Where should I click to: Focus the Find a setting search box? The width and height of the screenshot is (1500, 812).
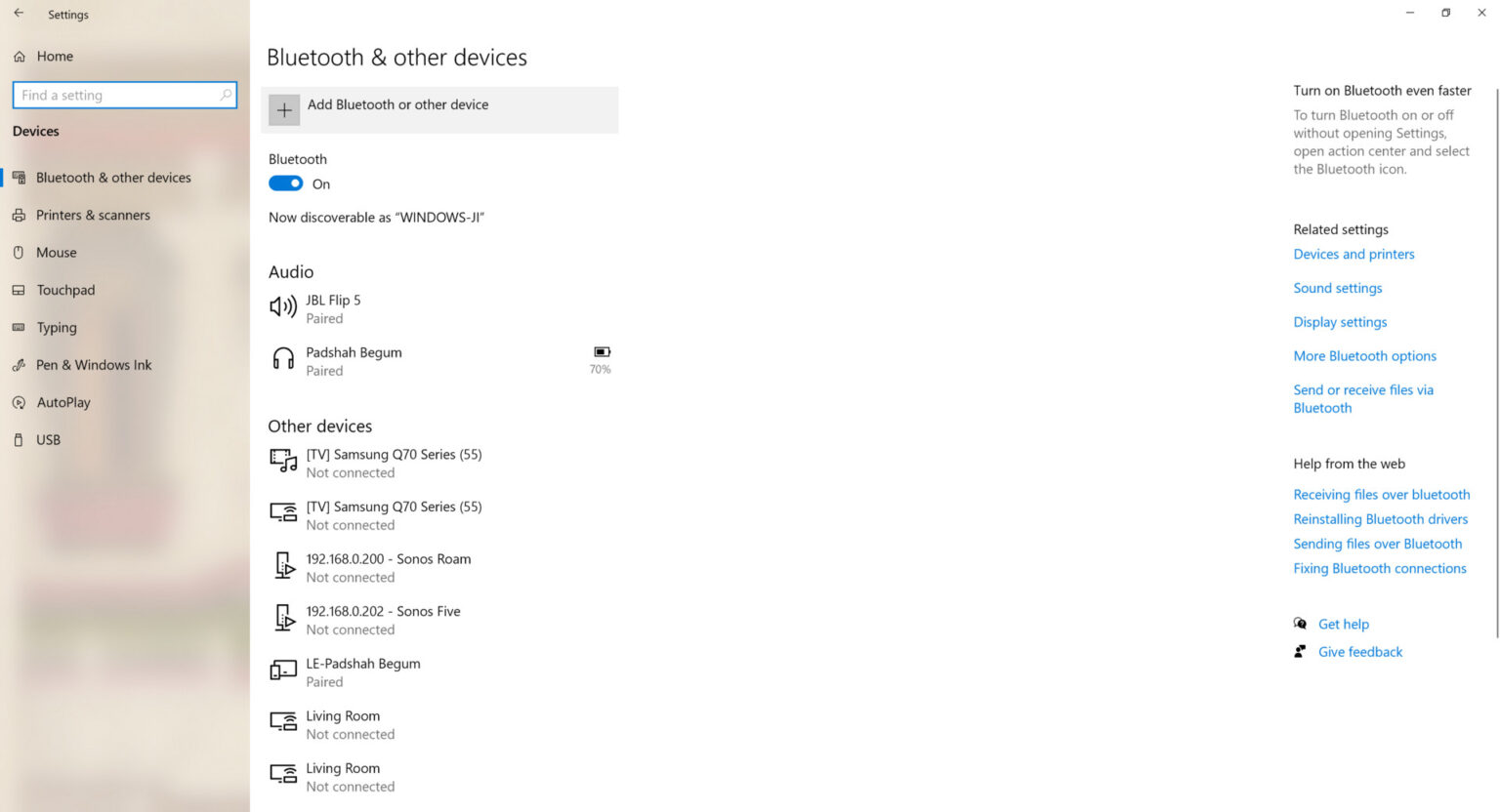117,95
